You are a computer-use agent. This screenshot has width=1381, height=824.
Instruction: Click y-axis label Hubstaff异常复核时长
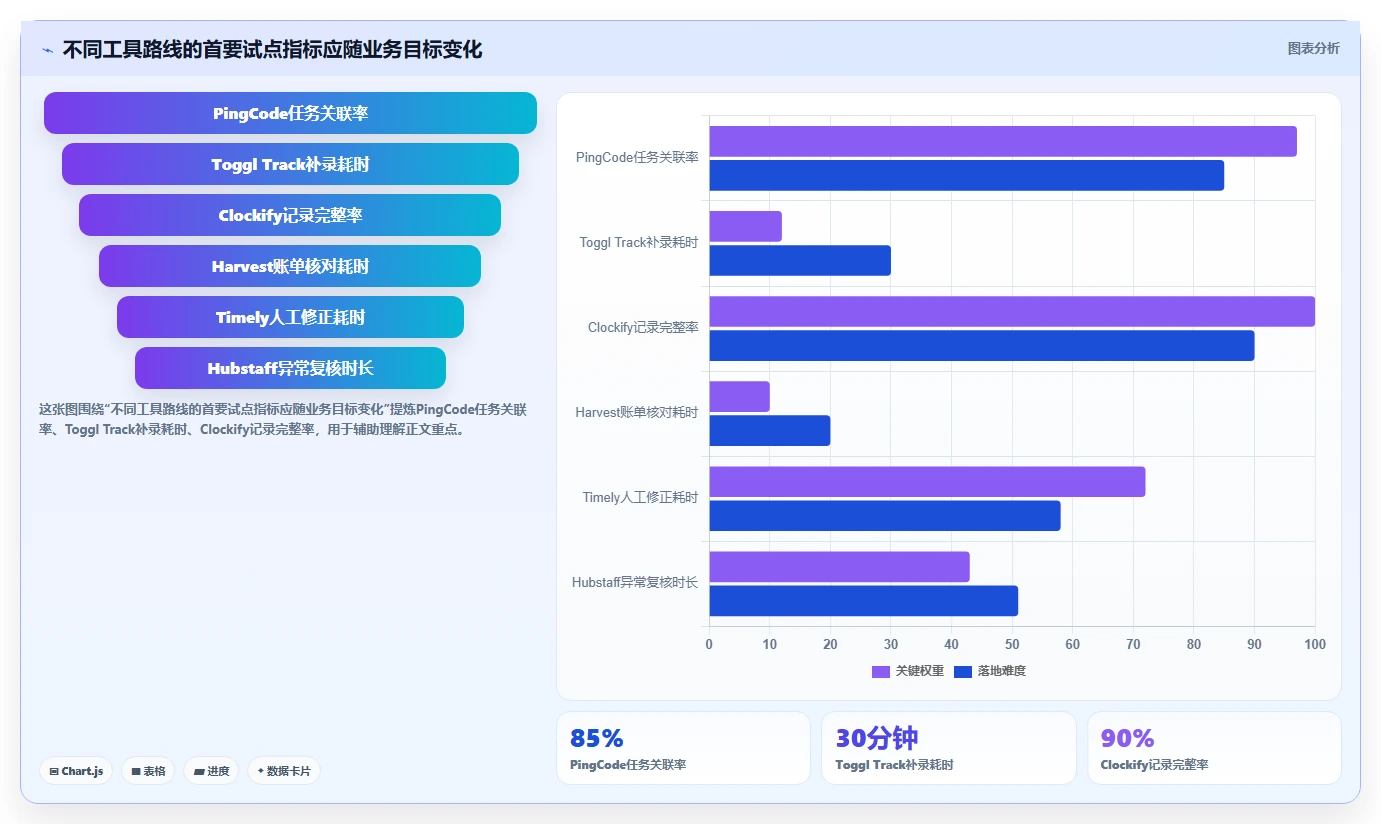point(635,583)
